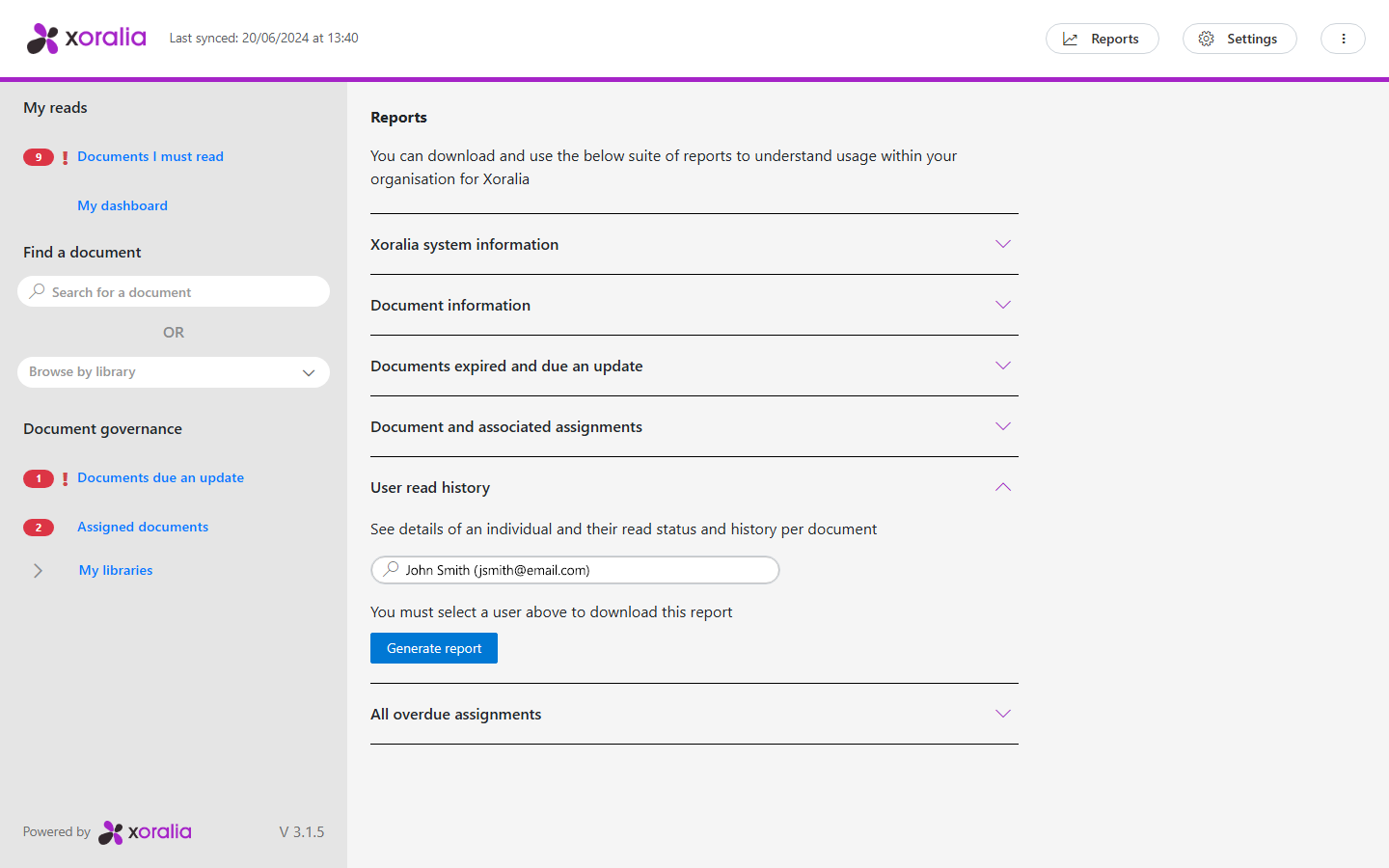The height and width of the screenshot is (868, 1389).
Task: Click the Search for a document field
Action: 174,291
